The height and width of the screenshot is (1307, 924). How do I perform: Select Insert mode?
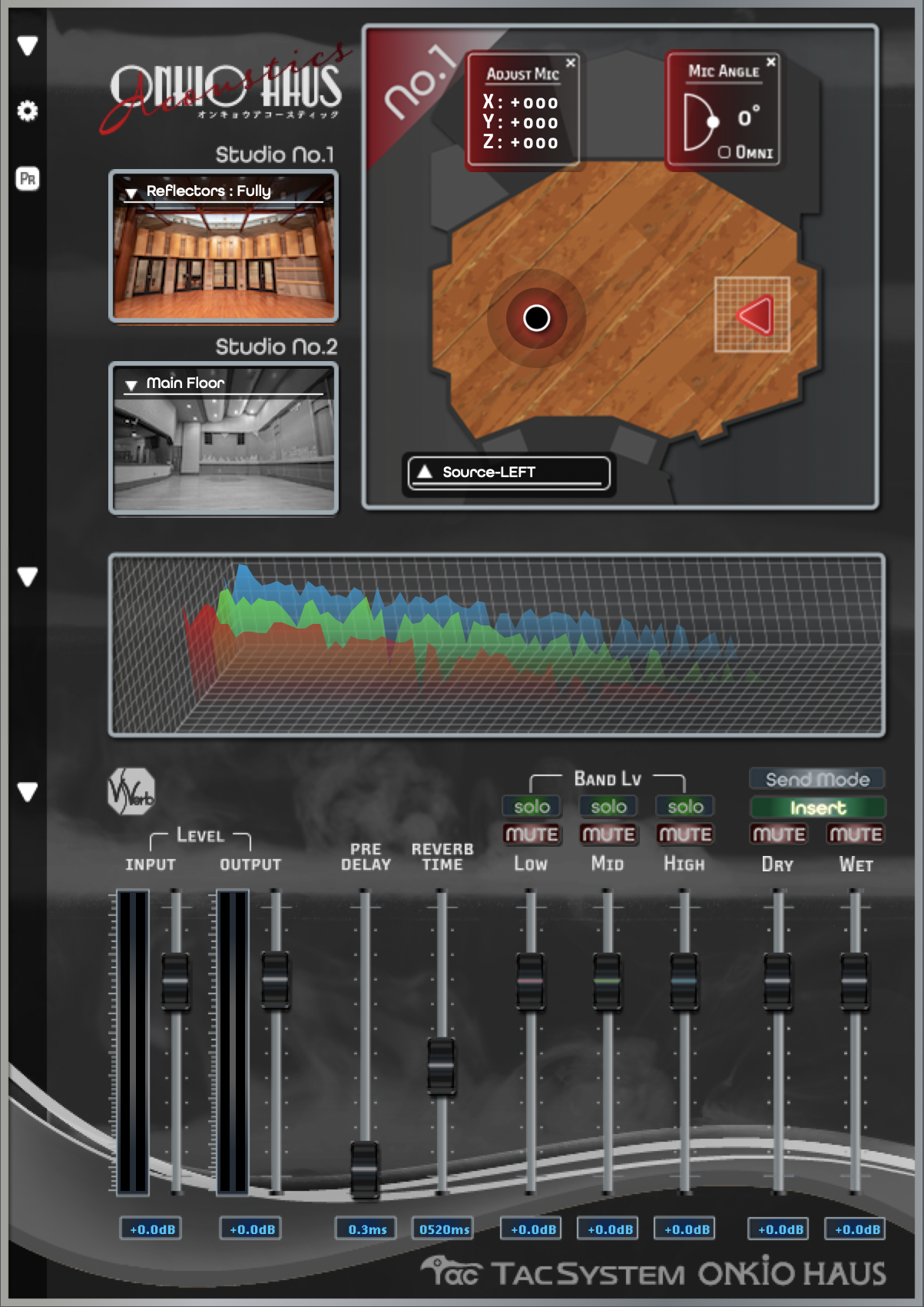(817, 808)
